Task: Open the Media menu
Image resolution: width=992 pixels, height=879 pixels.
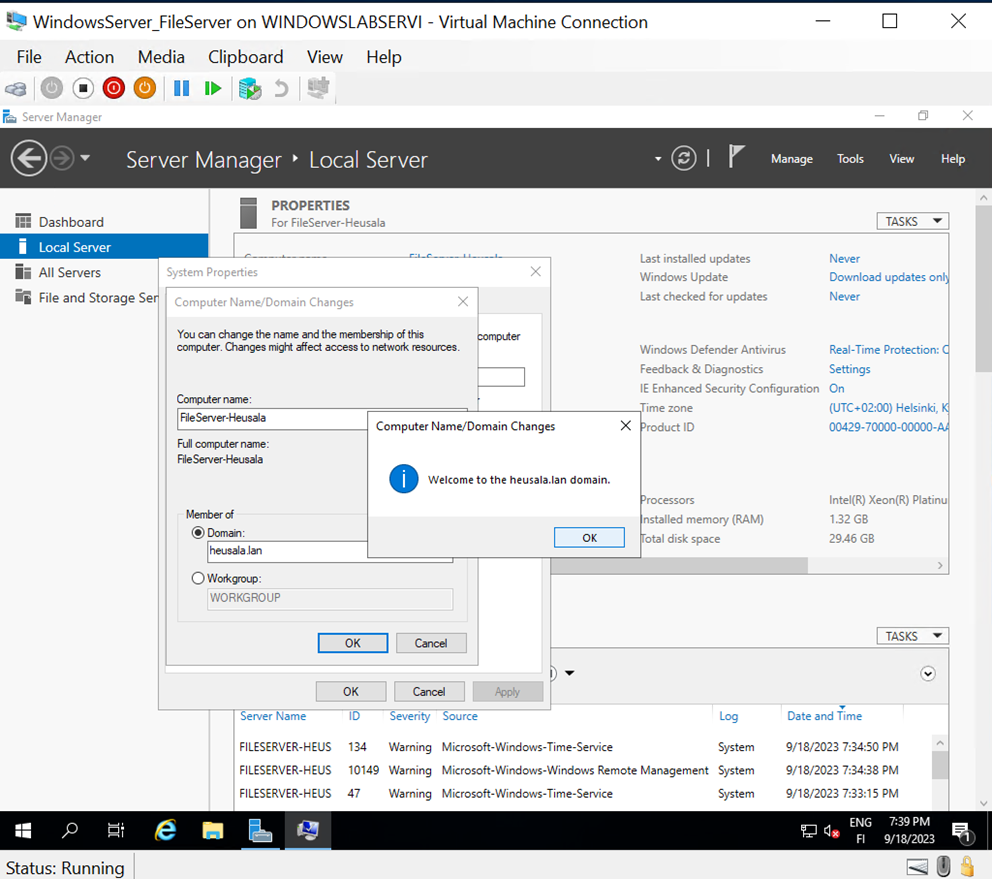Action: (x=161, y=57)
